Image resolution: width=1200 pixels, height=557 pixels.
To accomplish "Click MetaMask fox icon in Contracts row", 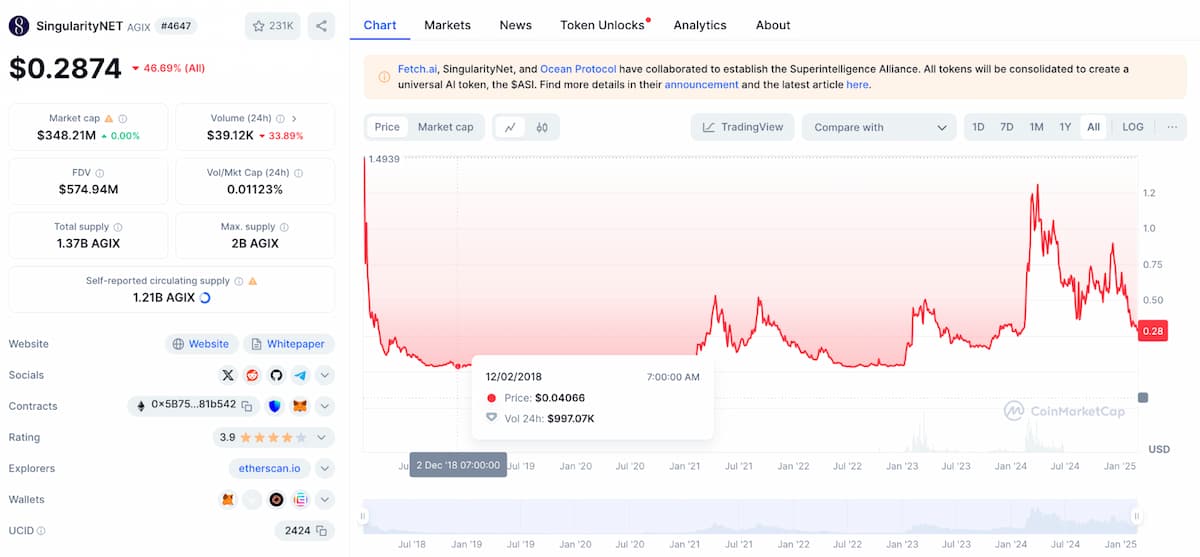I will point(300,406).
